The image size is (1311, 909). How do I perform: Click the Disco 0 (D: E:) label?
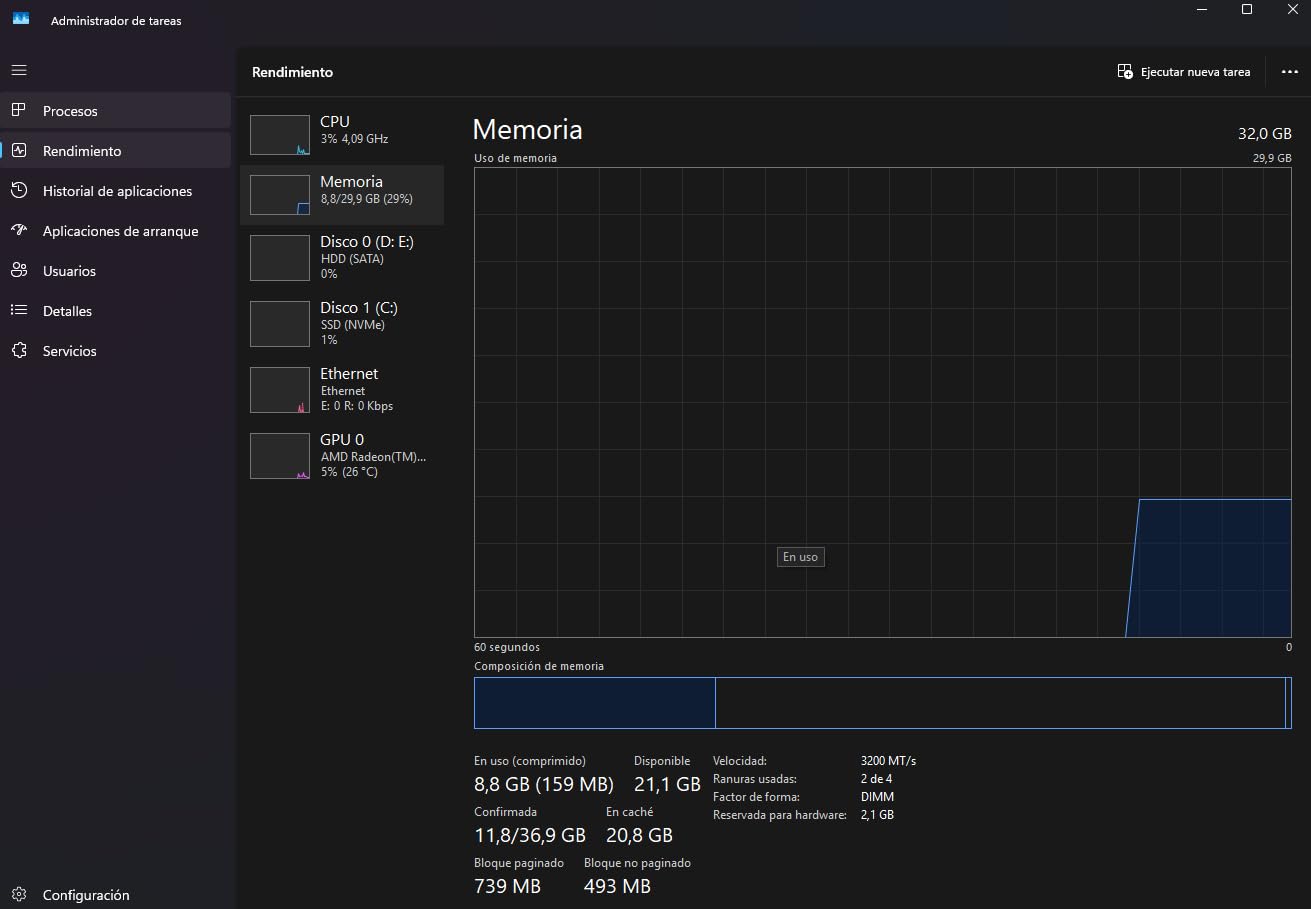tap(367, 242)
